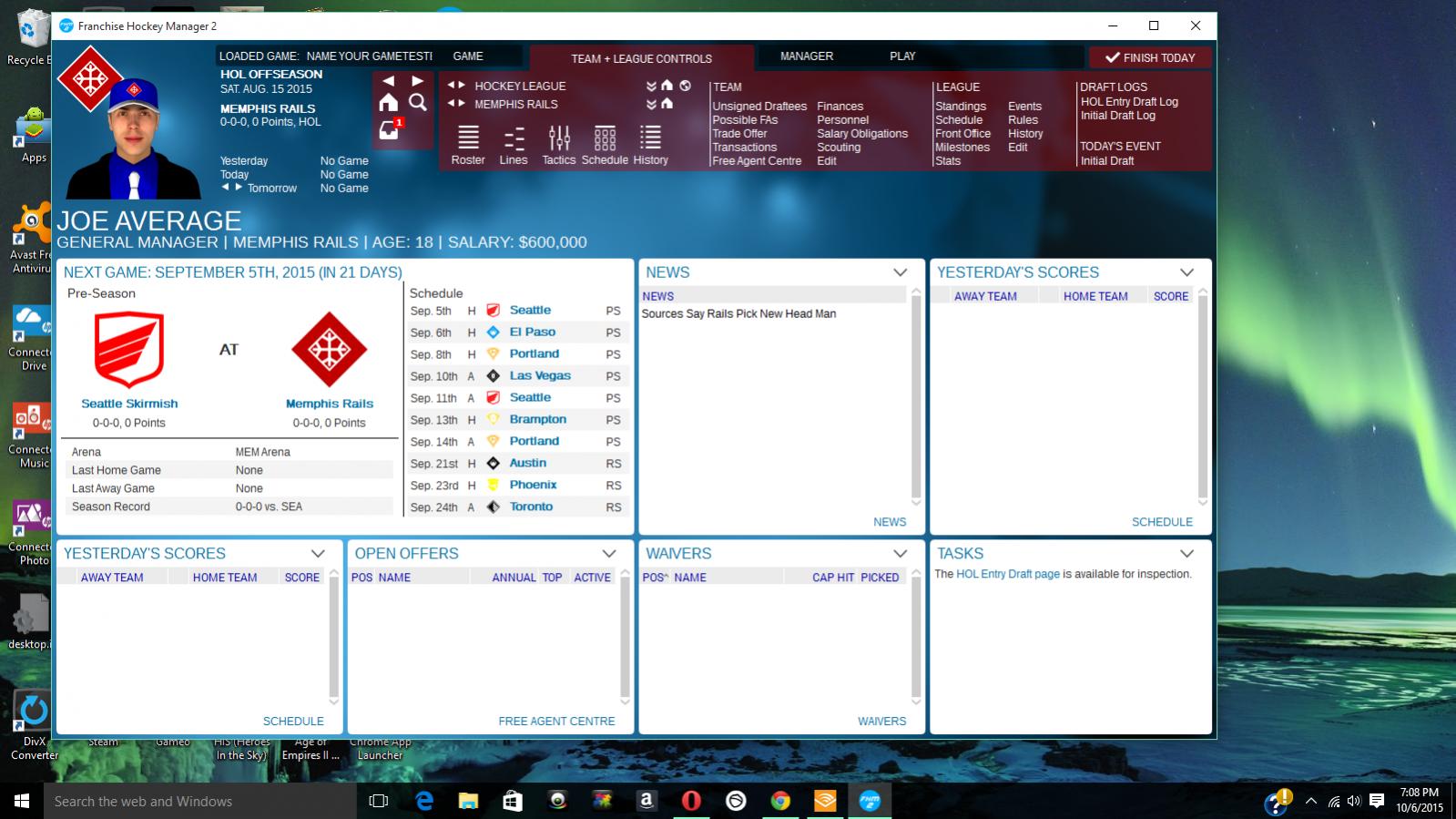Open the Open Offers panel dropdown chevron
This screenshot has height=819, width=1456.
pos(608,554)
